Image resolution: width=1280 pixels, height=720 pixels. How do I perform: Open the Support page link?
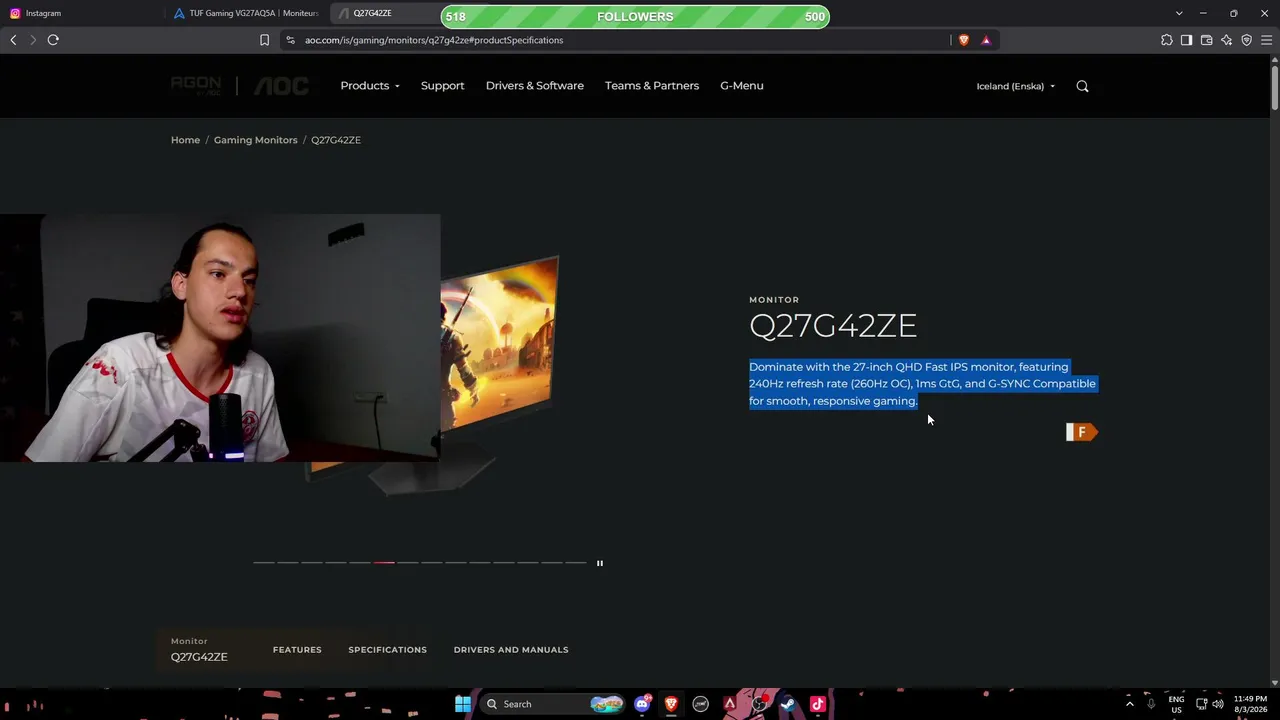[442, 86]
